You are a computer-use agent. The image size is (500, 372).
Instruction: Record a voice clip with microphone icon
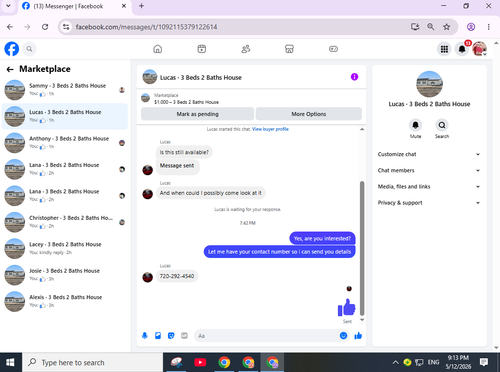coord(145,336)
